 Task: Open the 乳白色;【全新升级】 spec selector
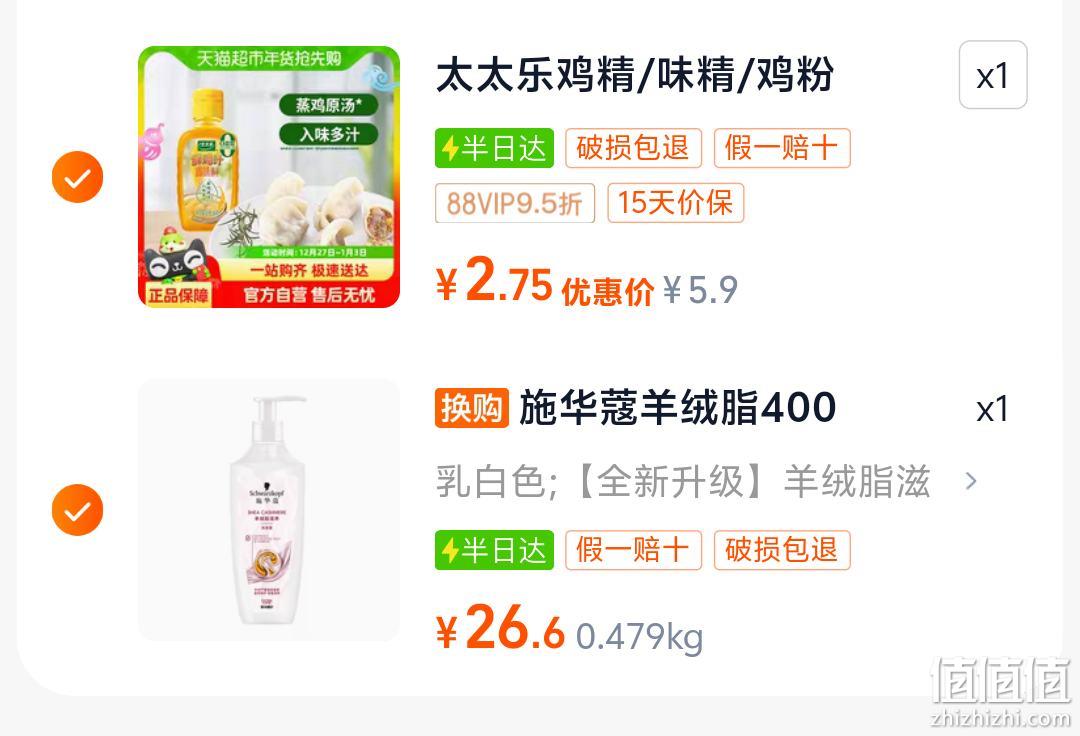pos(707,481)
